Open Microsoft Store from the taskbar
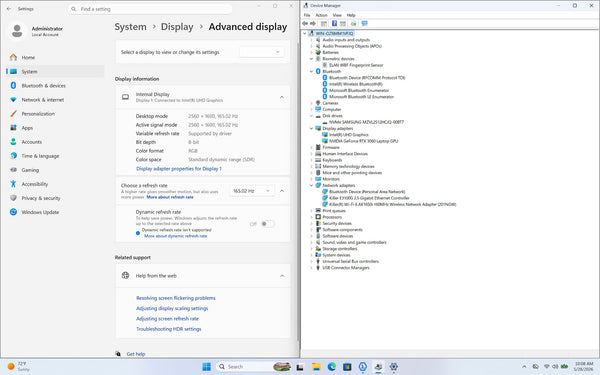 [x=347, y=367]
